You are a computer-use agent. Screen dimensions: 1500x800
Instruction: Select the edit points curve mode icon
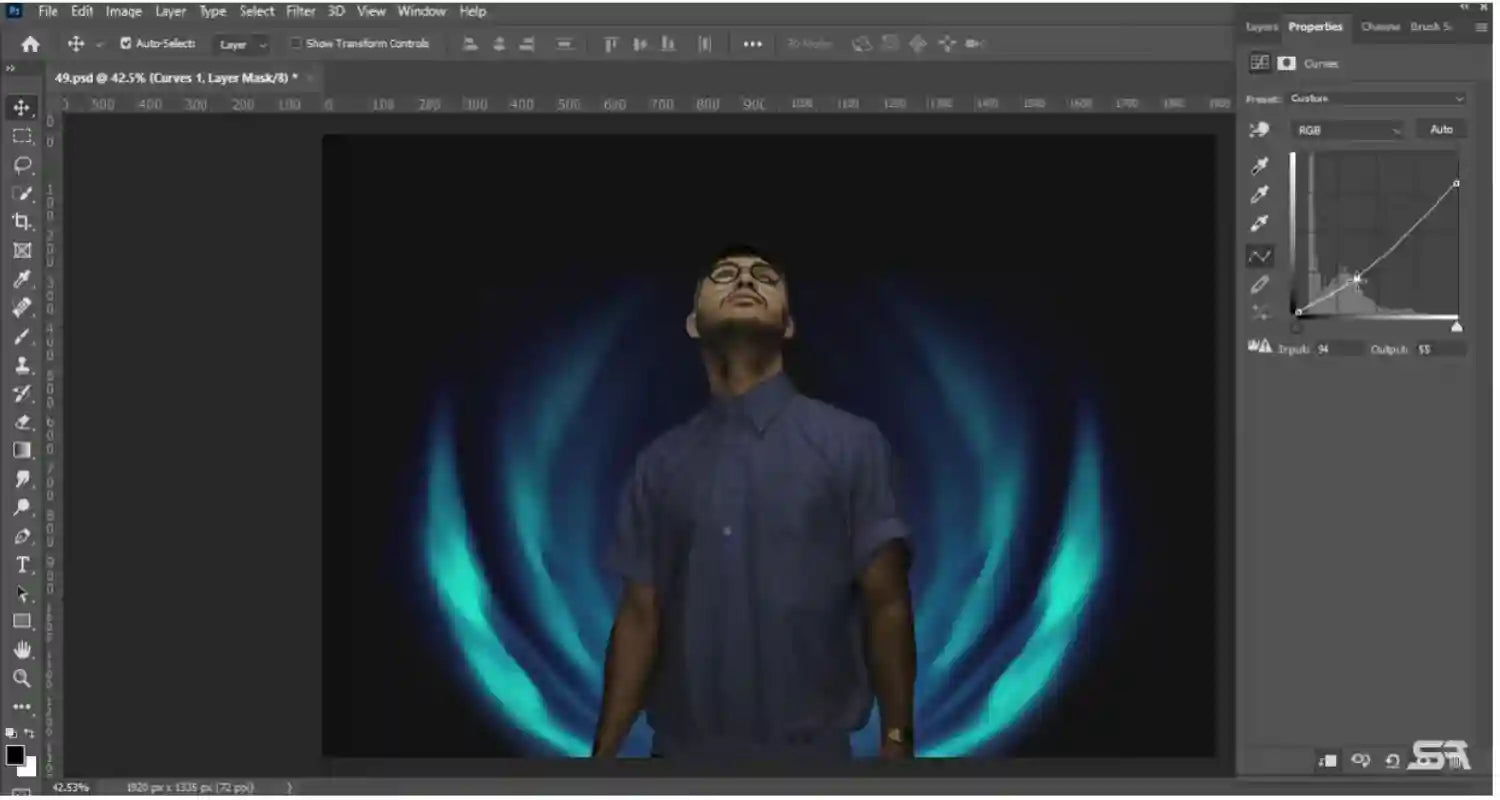(x=1260, y=256)
